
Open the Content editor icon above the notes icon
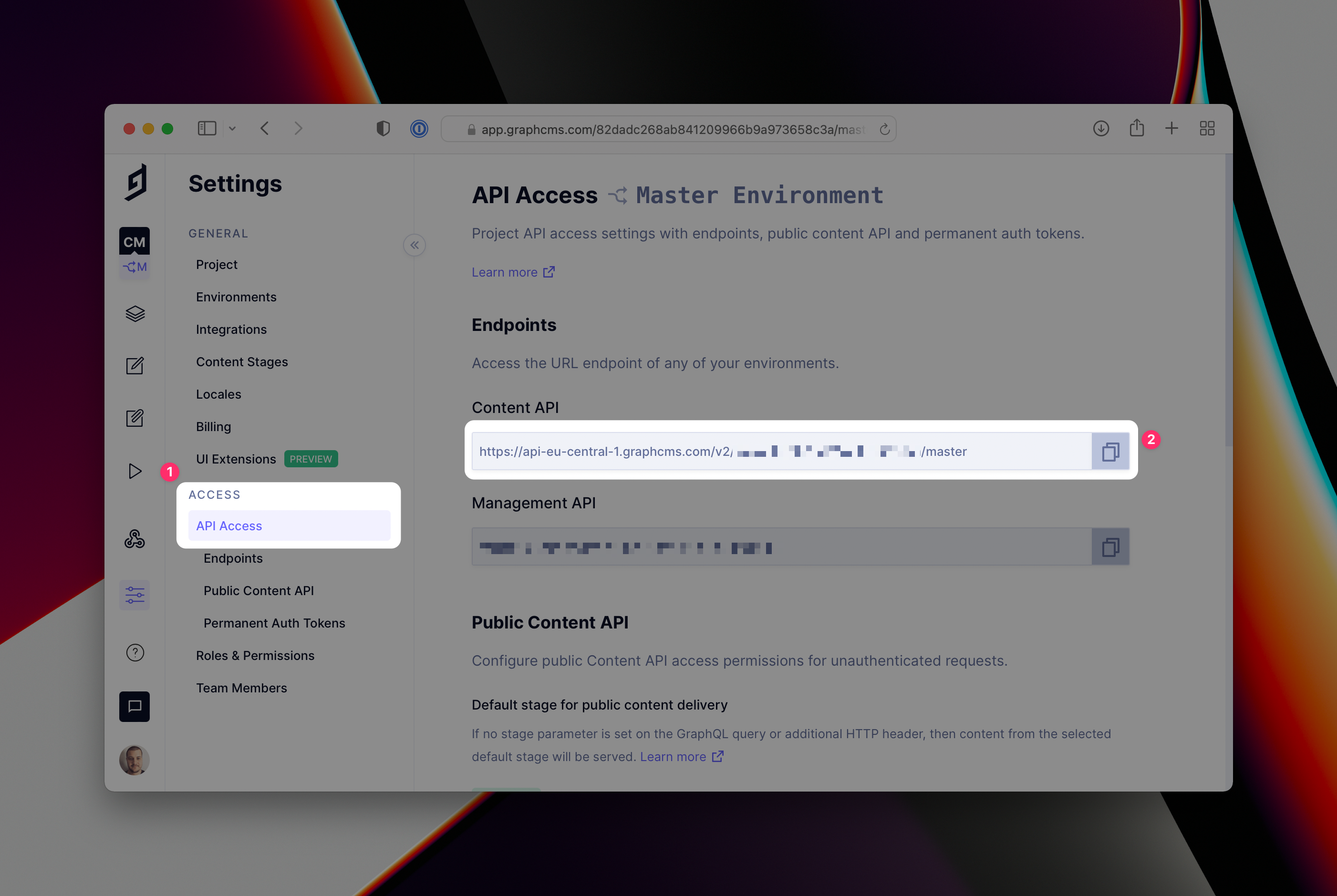135,366
